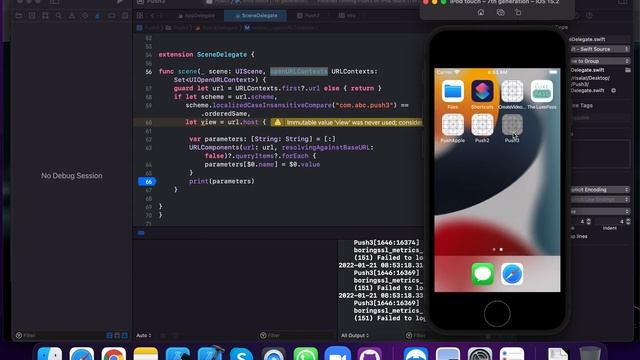Open the Auto variables view dropdown
Viewport: 640px width, 360px height.
tap(144, 336)
